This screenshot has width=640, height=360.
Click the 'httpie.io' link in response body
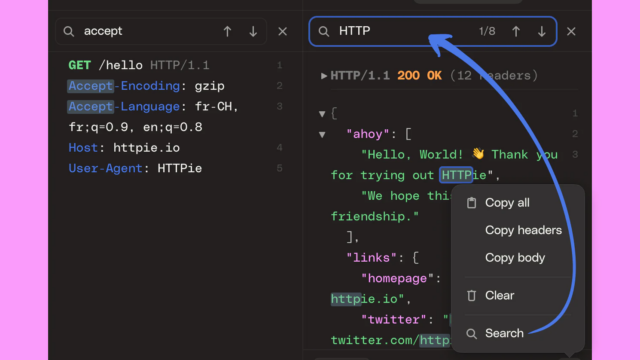(x=364, y=299)
